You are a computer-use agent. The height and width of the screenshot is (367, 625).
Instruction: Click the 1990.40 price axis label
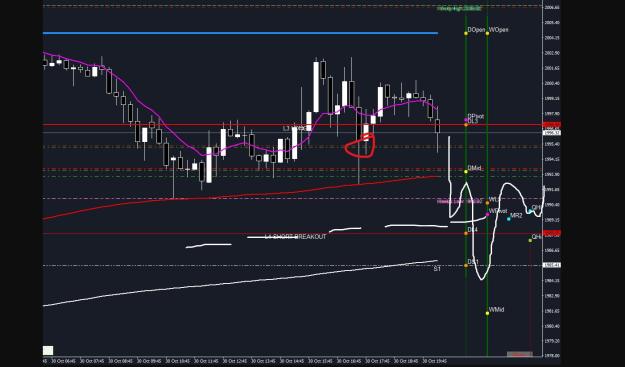(x=552, y=204)
